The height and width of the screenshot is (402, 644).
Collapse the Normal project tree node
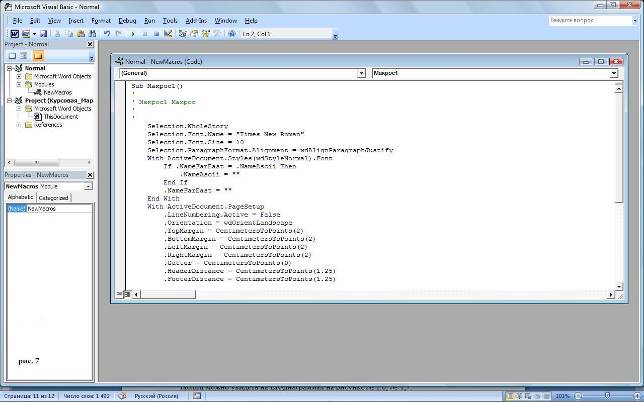coord(9,68)
